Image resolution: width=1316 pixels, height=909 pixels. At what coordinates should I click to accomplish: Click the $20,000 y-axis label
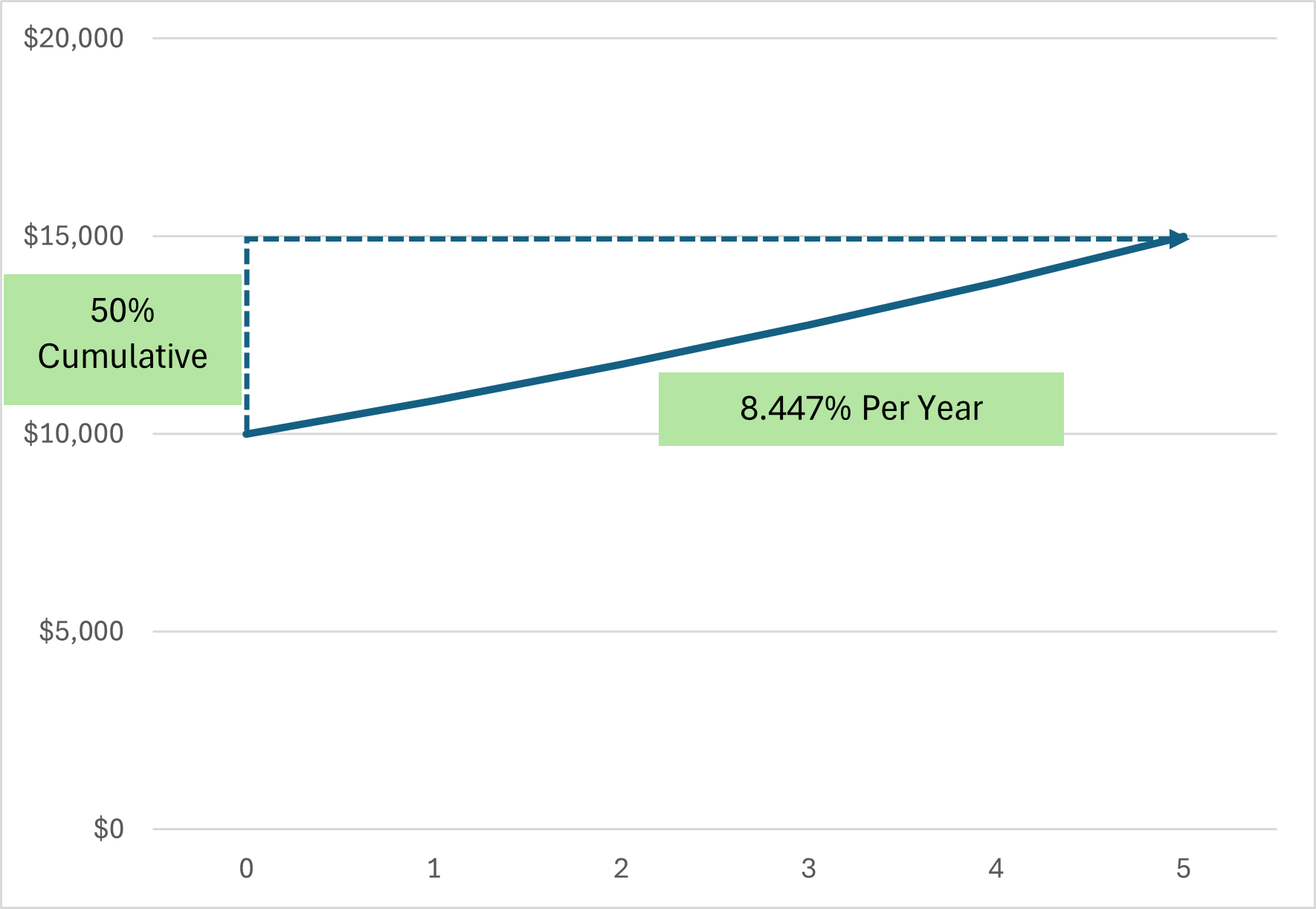(73, 38)
